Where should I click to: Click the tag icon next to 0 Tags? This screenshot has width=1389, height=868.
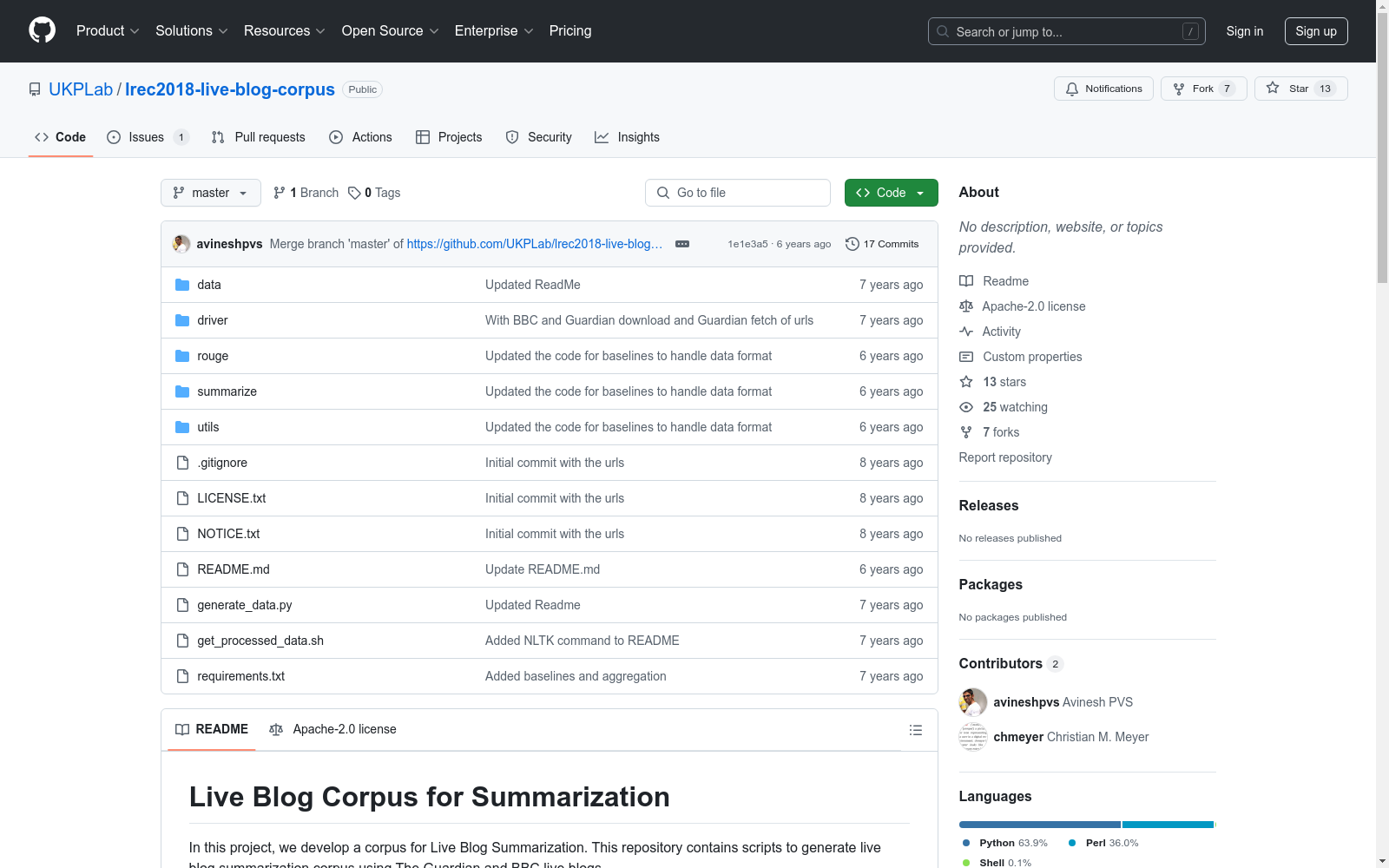354,193
